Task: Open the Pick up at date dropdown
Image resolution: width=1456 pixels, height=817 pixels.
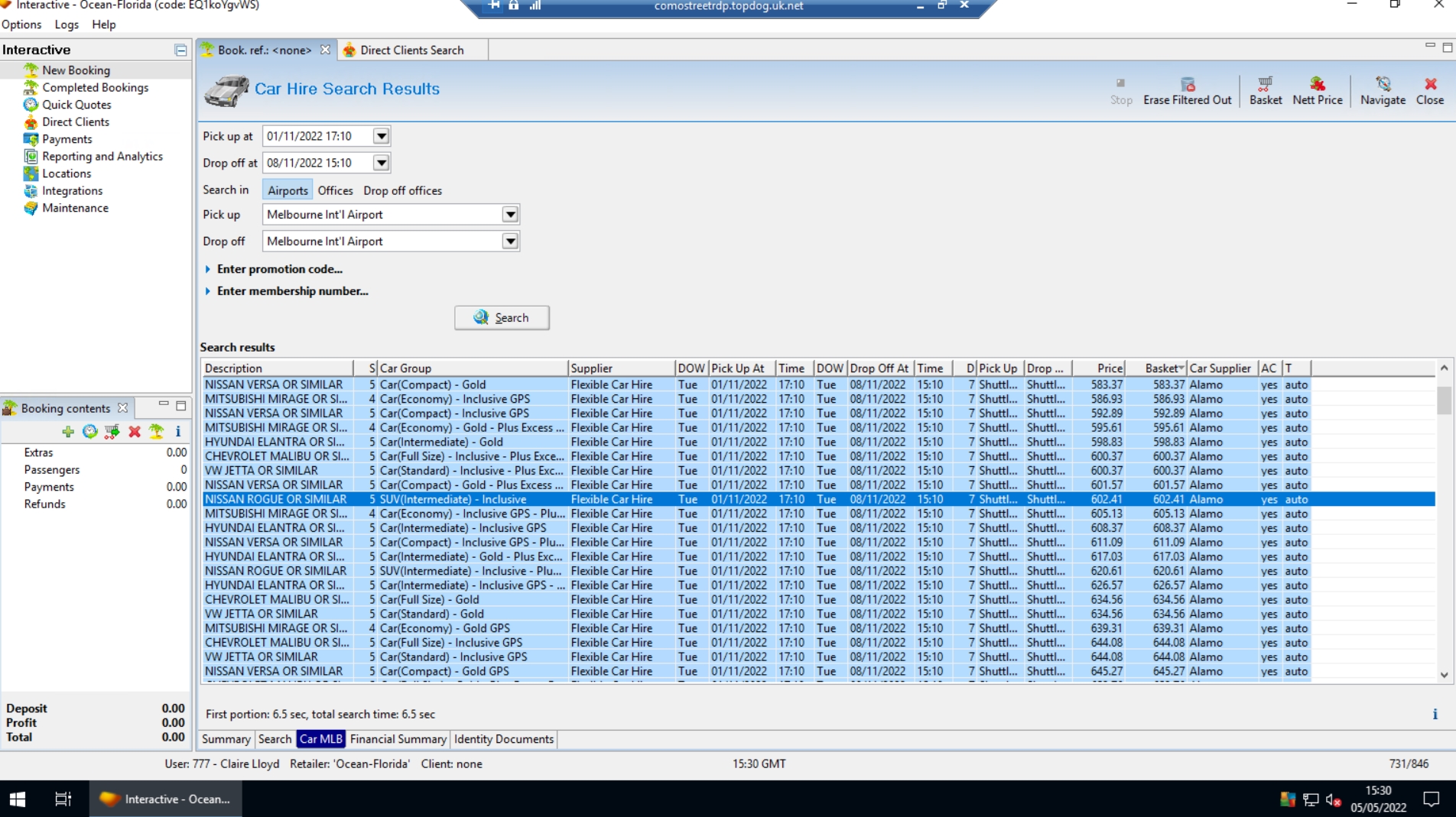Action: [x=381, y=137]
